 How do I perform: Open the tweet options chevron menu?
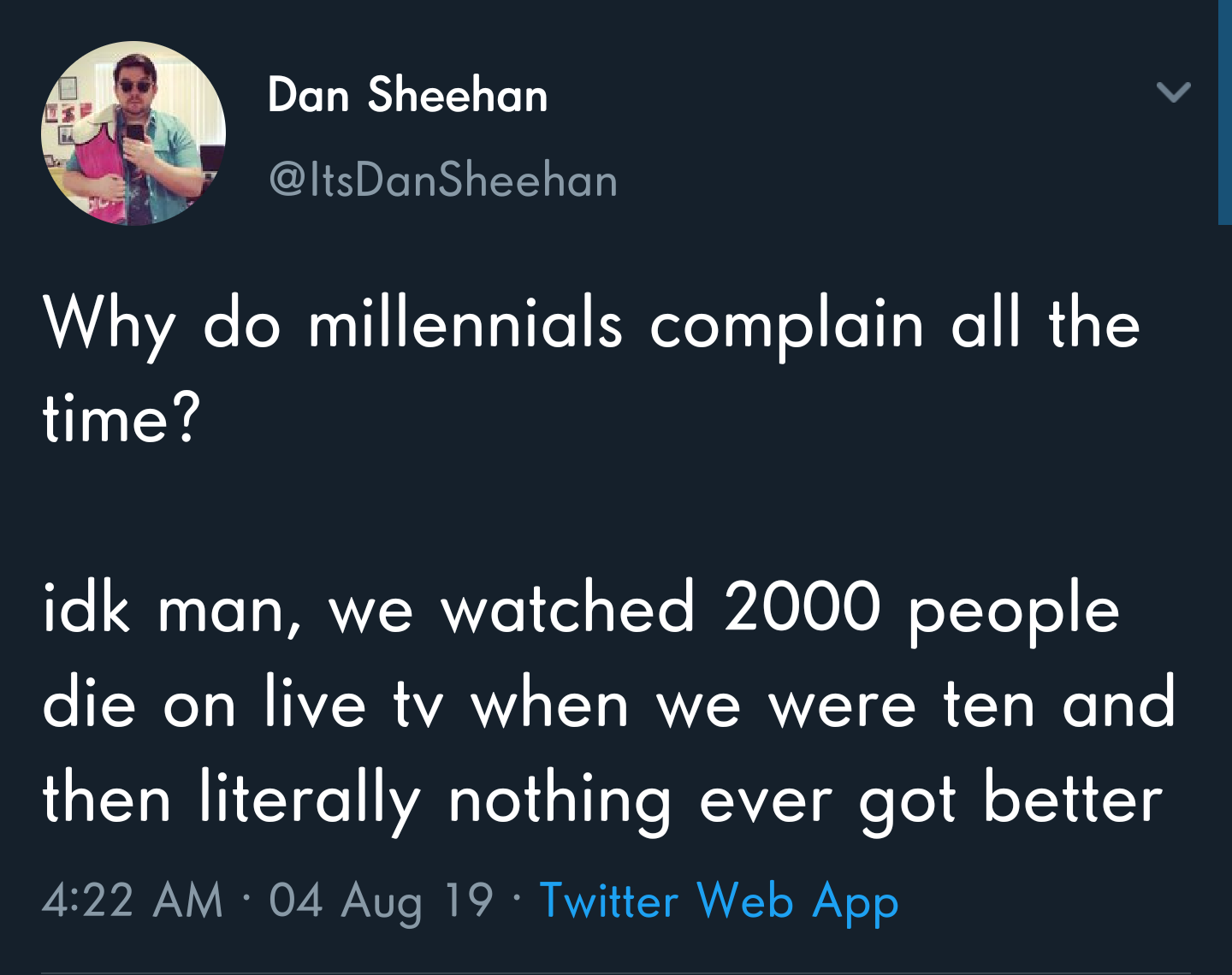click(x=1173, y=92)
